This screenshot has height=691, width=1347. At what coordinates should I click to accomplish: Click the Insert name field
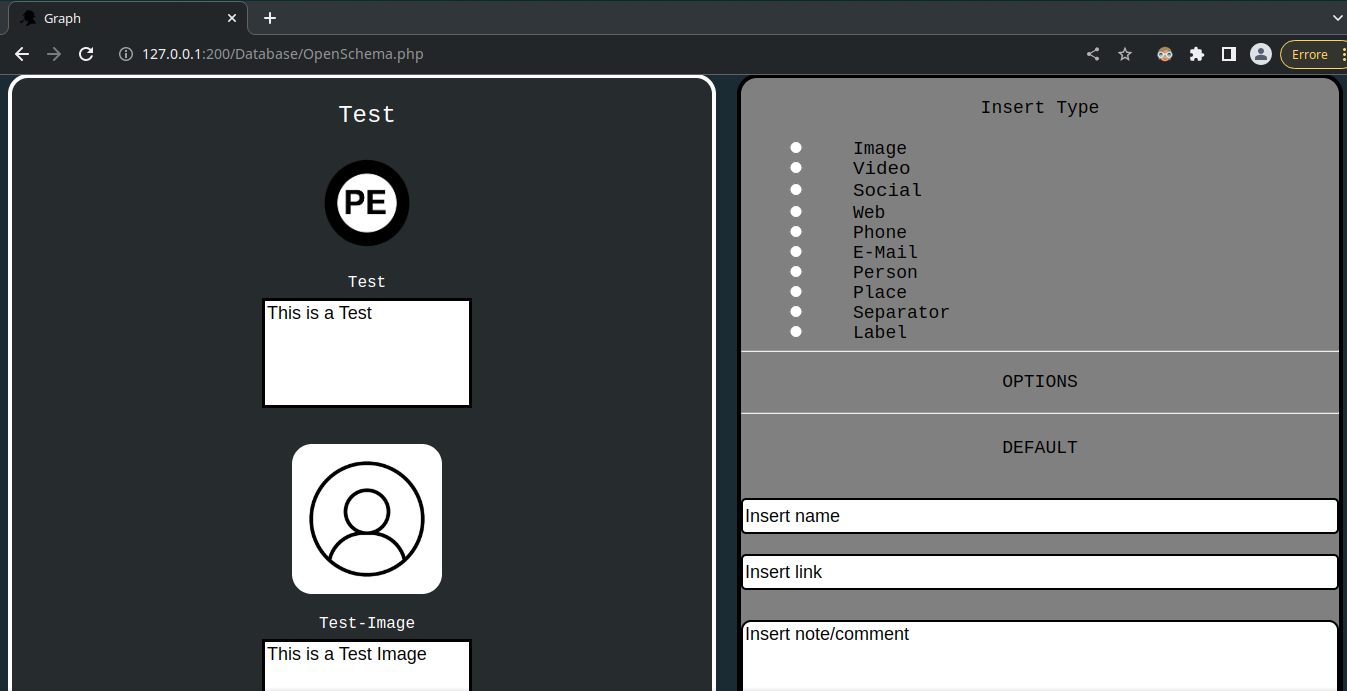point(1040,516)
